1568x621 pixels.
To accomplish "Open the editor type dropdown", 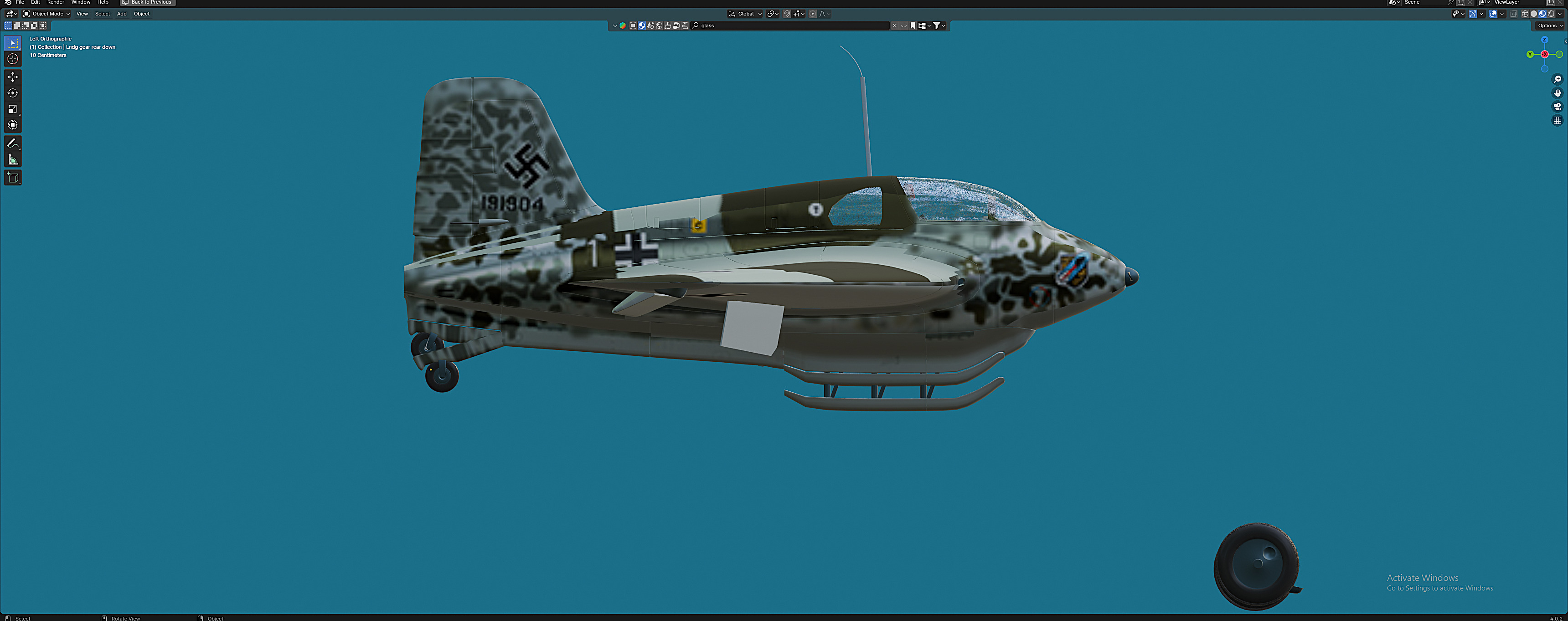I will point(11,13).
